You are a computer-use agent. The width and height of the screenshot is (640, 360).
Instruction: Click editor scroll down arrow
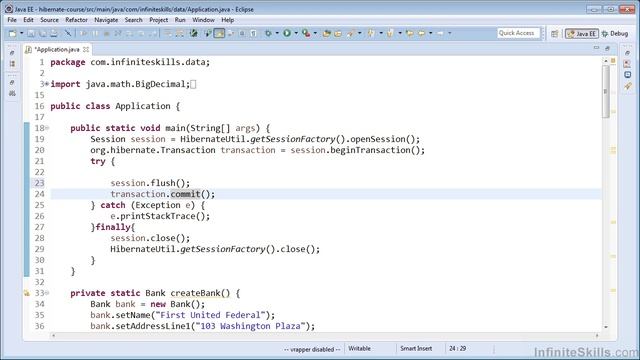click(x=606, y=327)
